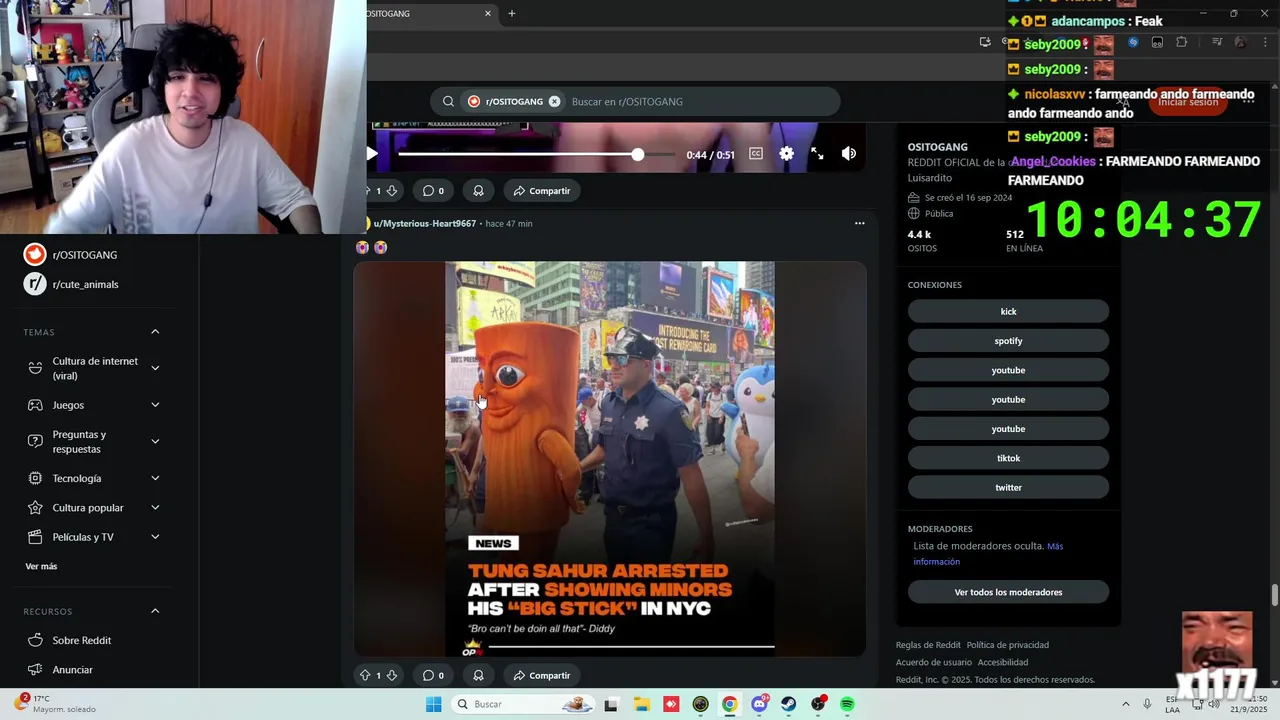Screen dimensions: 1280x720
Task: Give an award to the video post
Action: [x=478, y=191]
